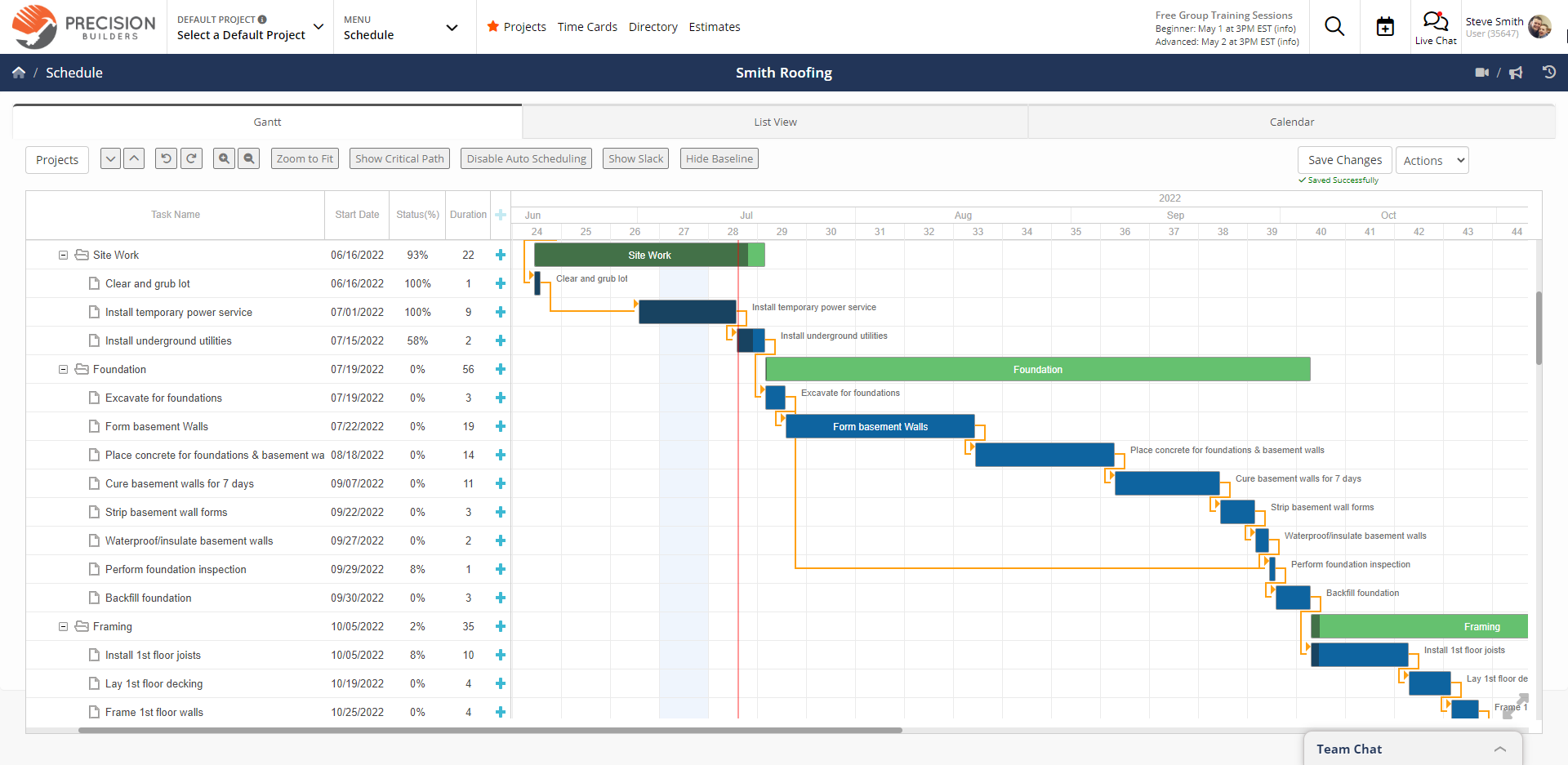Collapse the Foundation group
1568x765 pixels.
63,369
